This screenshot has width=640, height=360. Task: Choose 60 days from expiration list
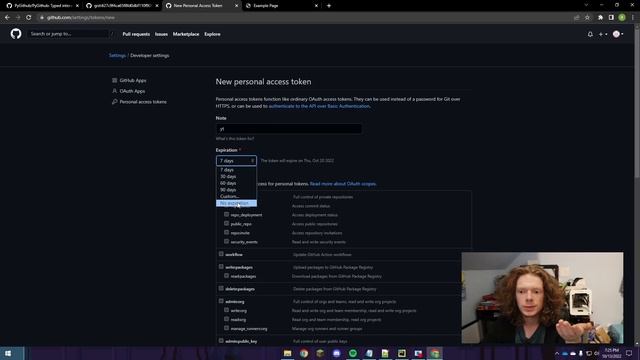pyautogui.click(x=236, y=183)
